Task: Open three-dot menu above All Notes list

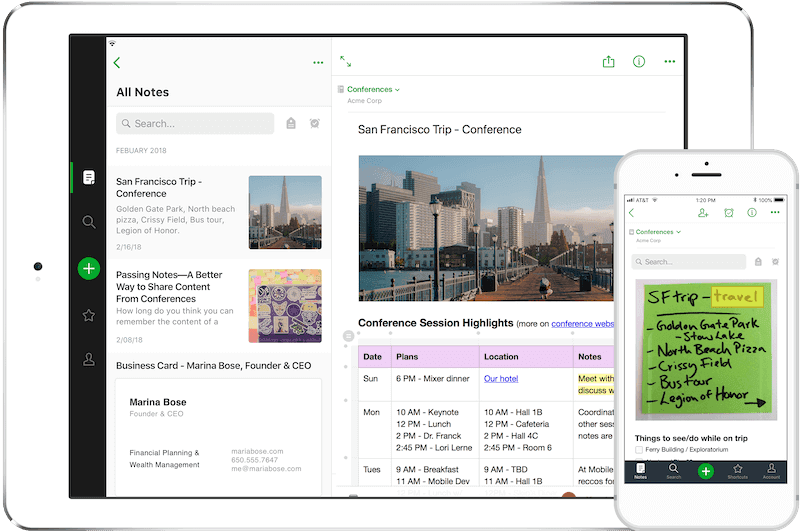Action: pyautogui.click(x=318, y=62)
